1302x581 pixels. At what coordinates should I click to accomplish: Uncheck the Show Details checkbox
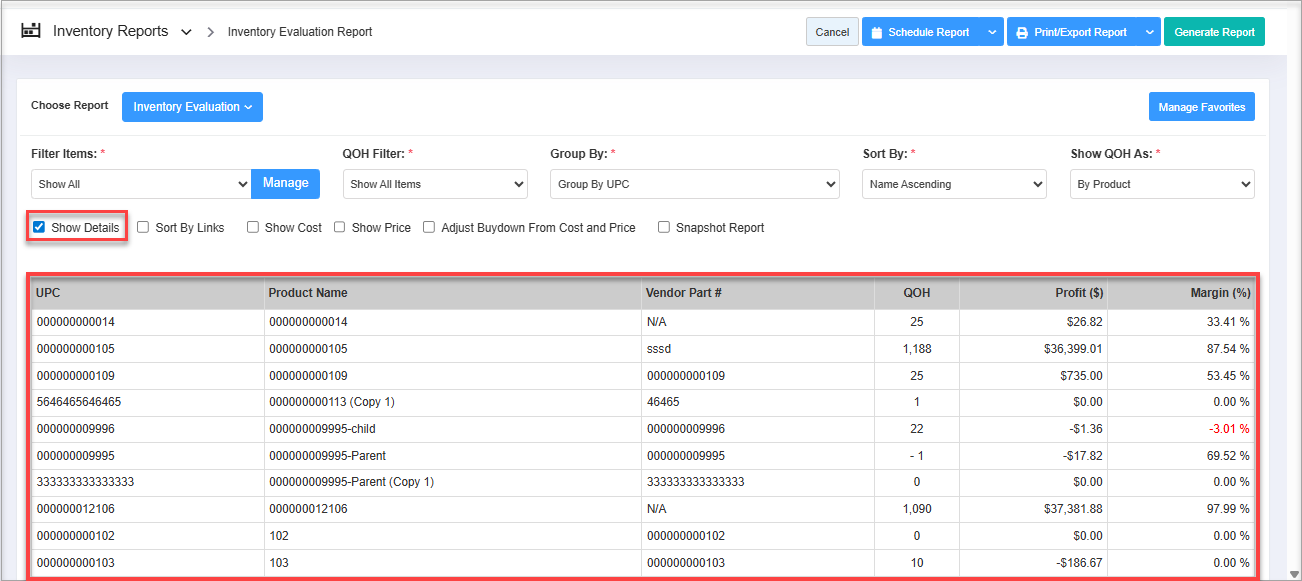[39, 228]
